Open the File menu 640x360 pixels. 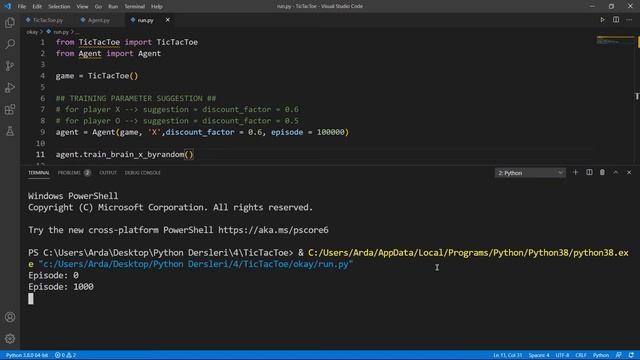(22, 7)
